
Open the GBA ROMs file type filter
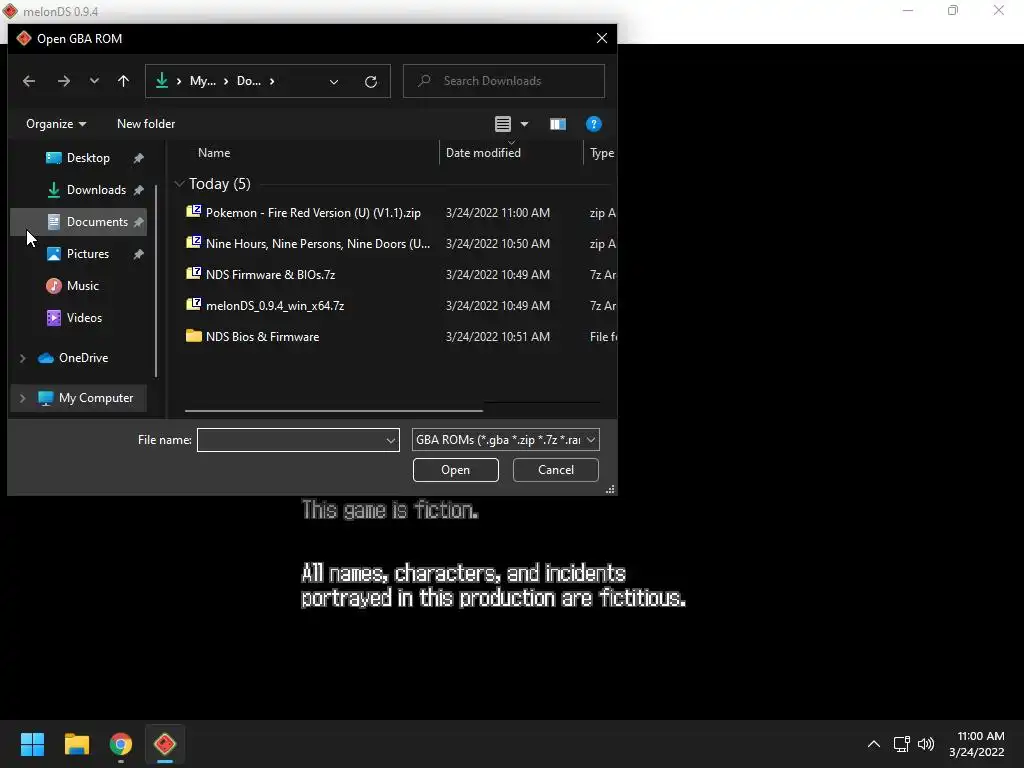(505, 440)
